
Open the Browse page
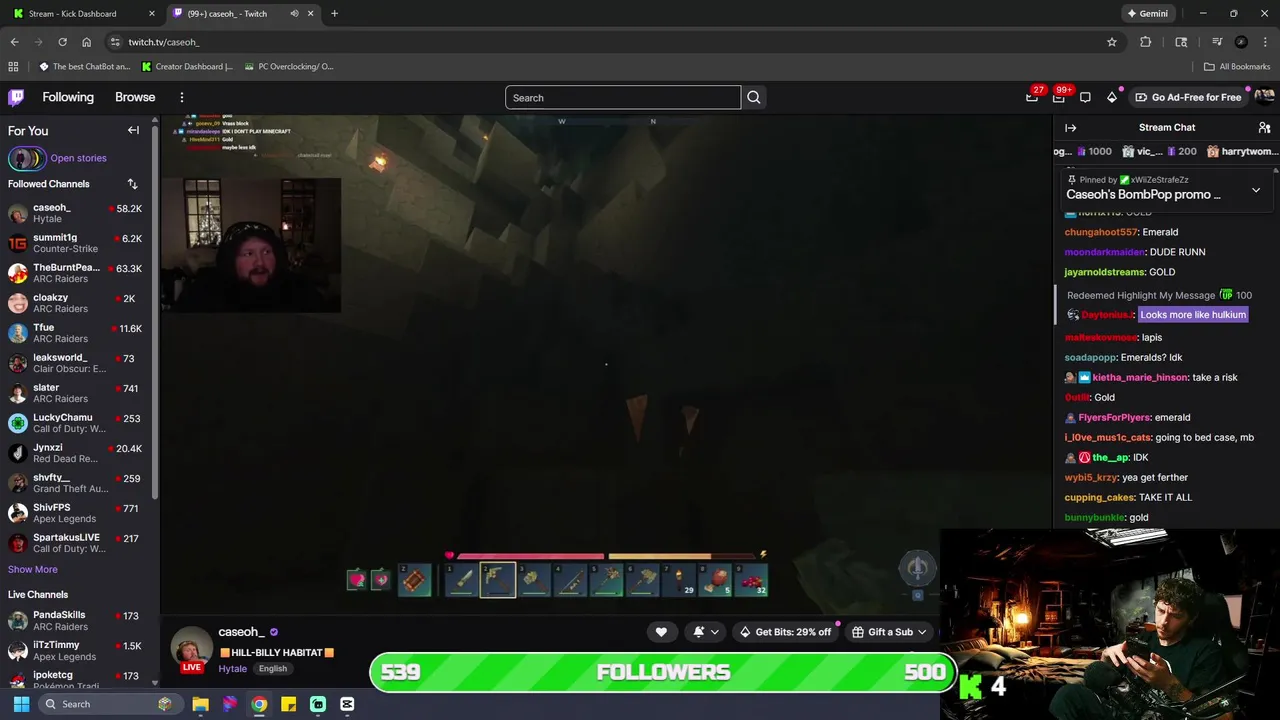(x=135, y=97)
